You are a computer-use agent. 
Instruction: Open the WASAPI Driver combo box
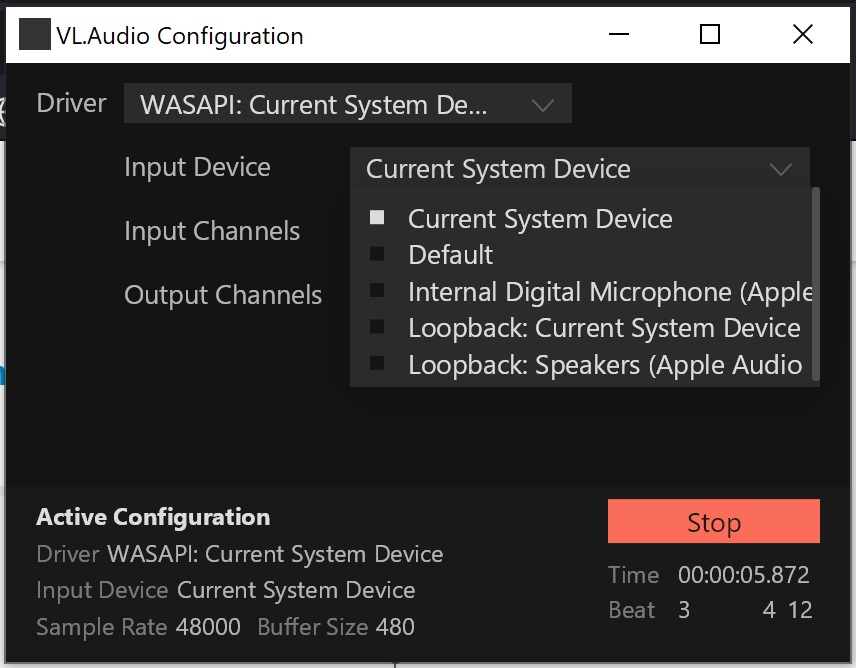[348, 104]
